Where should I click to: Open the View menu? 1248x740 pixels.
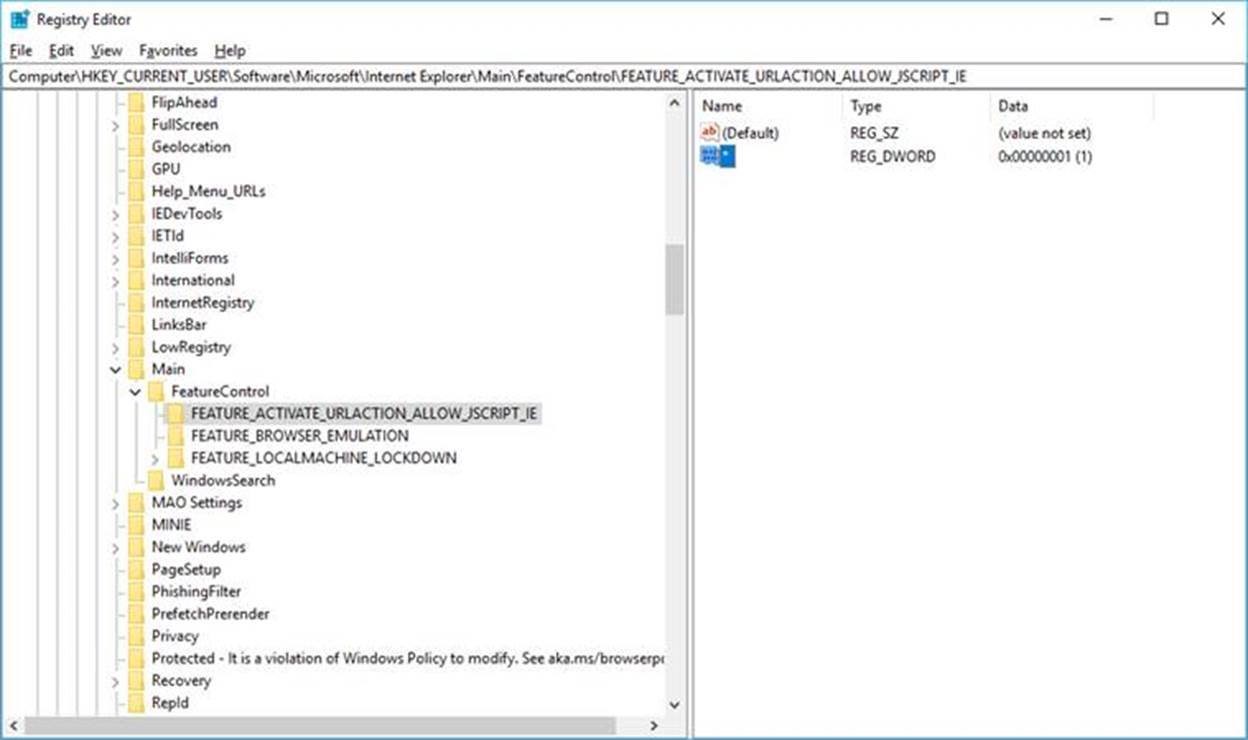pyautogui.click(x=106, y=50)
